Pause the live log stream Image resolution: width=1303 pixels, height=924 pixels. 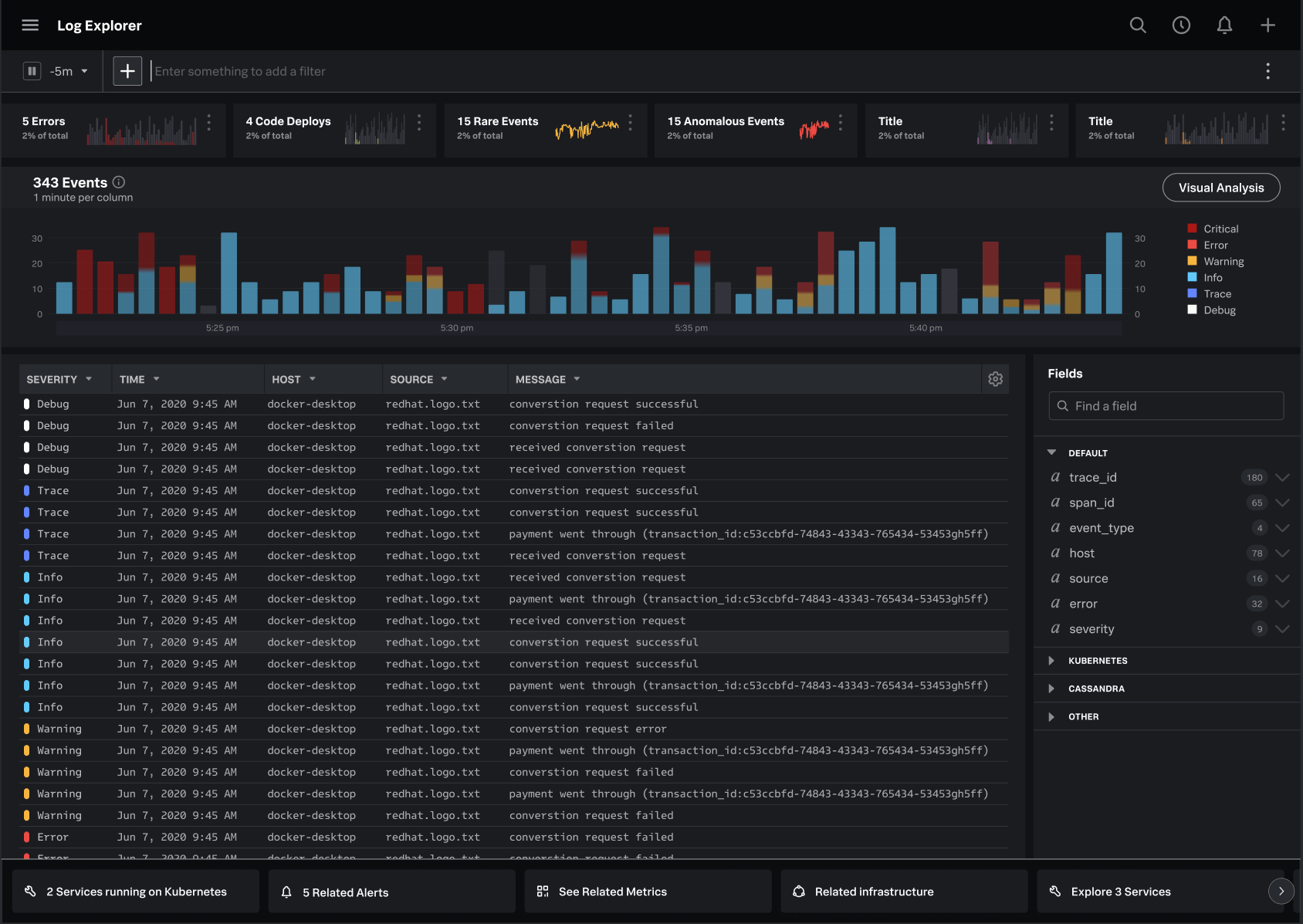tap(32, 71)
